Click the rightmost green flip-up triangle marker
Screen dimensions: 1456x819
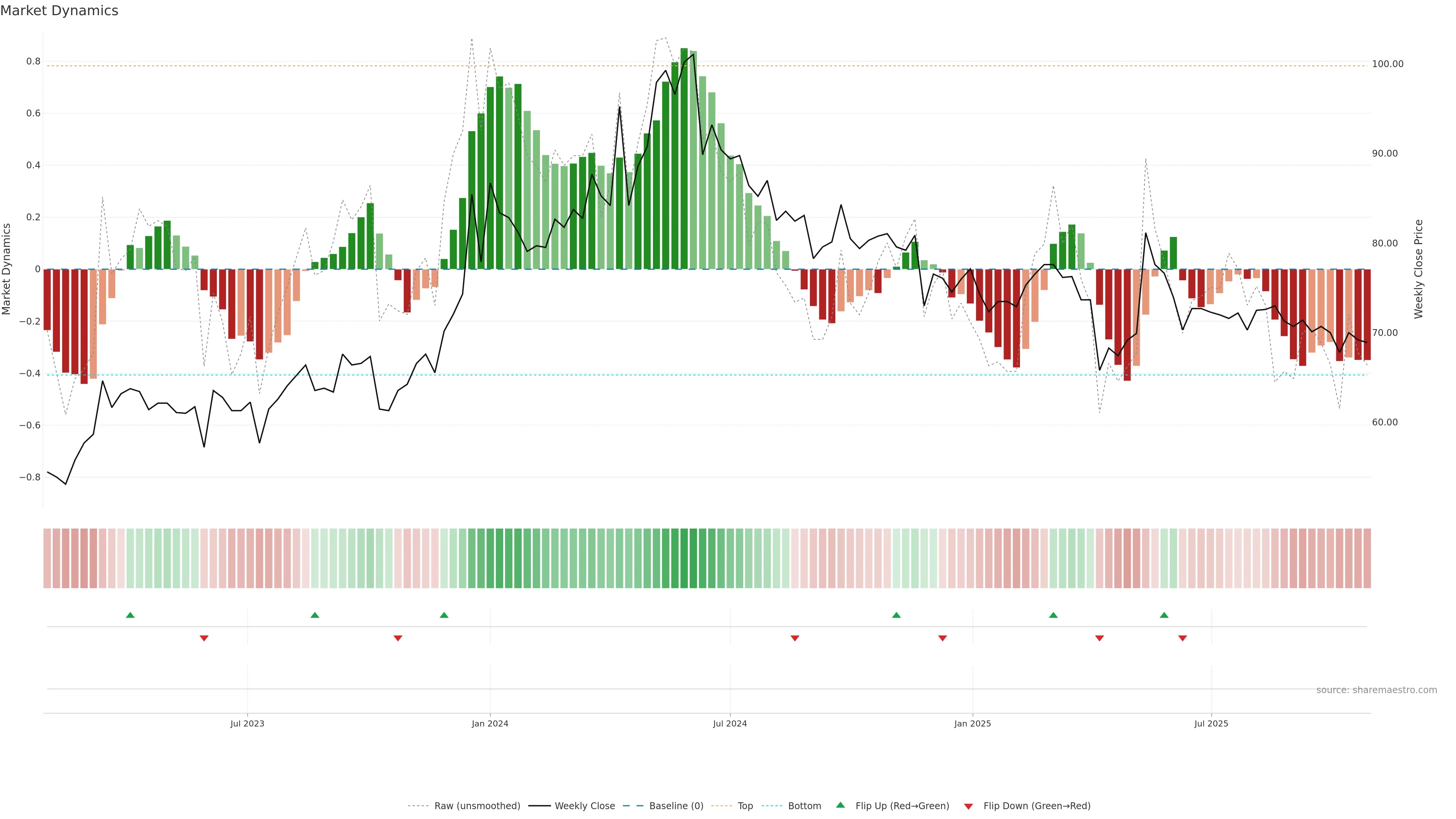coord(1164,615)
